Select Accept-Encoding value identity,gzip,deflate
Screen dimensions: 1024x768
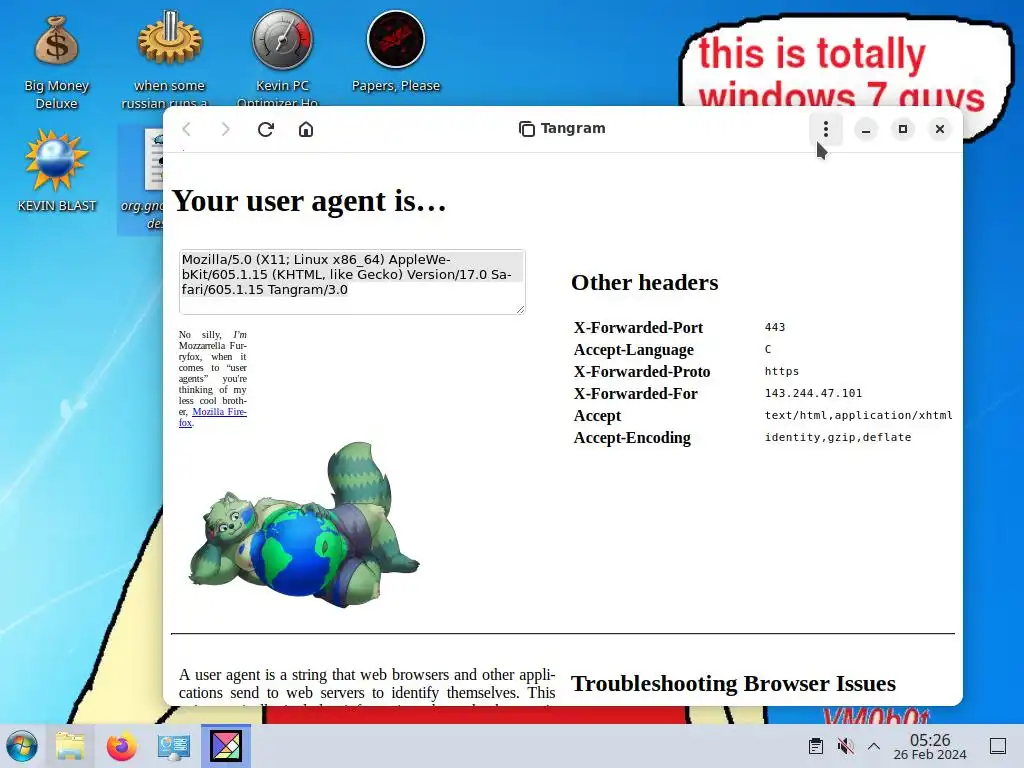pos(838,438)
